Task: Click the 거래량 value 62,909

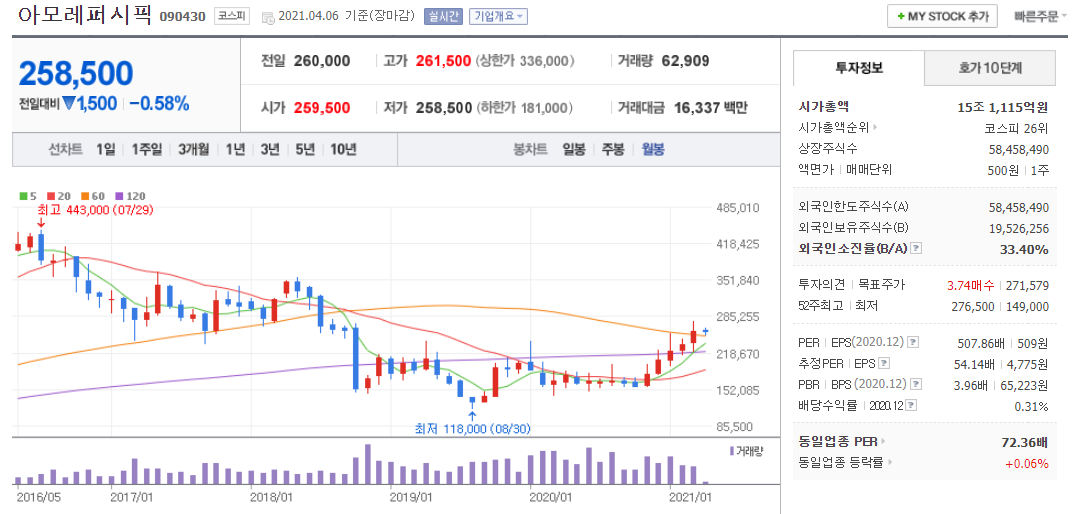Action: (x=685, y=61)
